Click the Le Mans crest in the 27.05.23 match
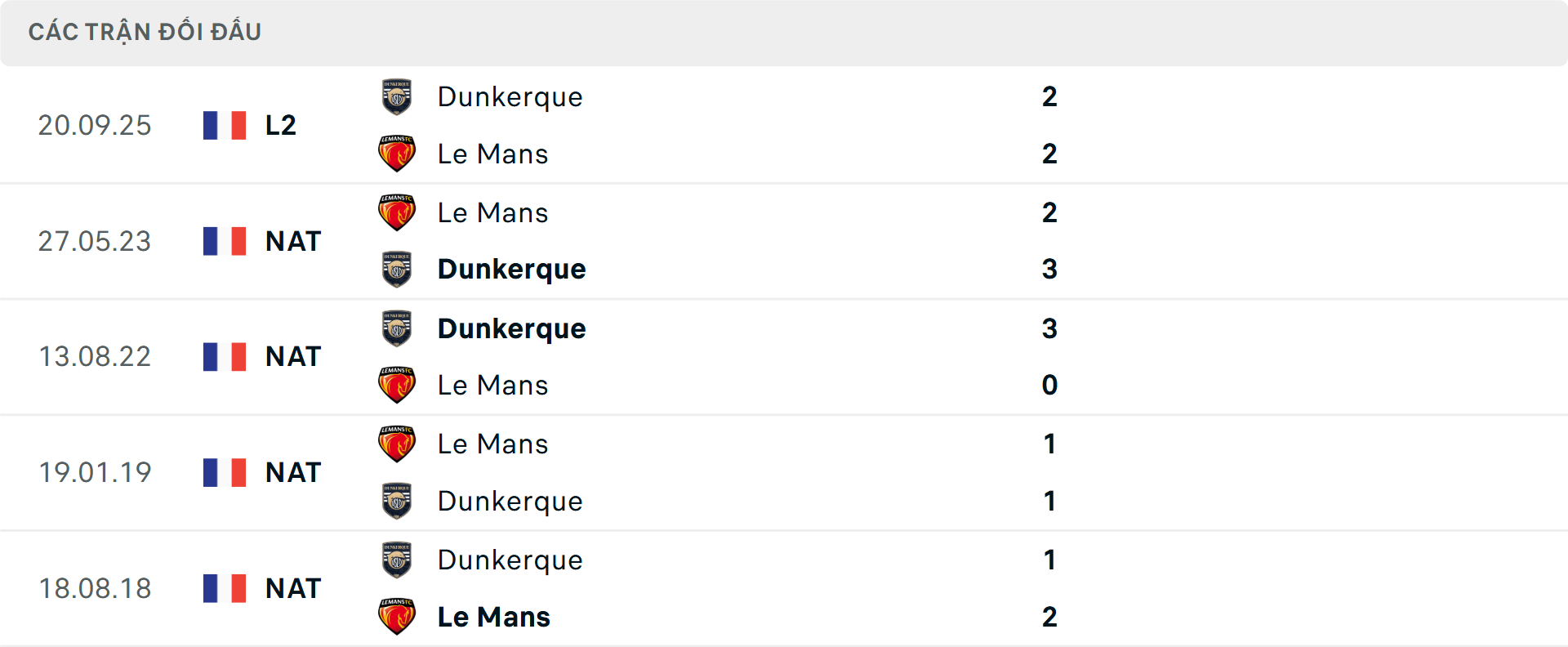 click(x=397, y=212)
